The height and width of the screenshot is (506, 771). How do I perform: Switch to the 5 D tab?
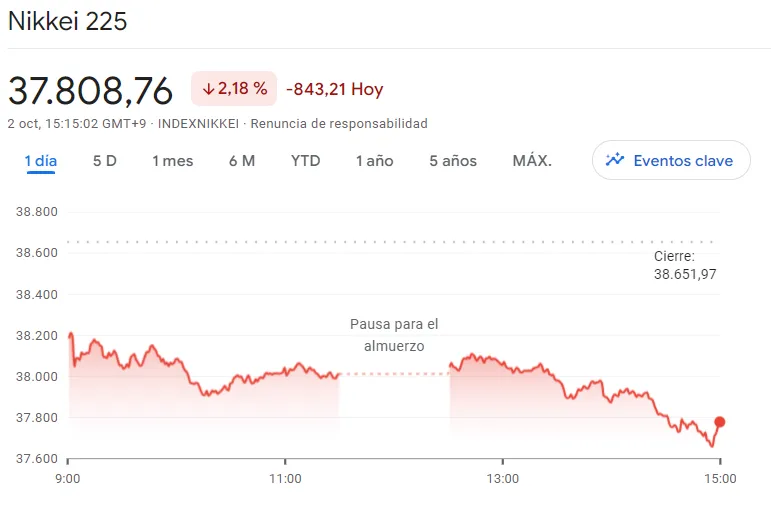104,161
